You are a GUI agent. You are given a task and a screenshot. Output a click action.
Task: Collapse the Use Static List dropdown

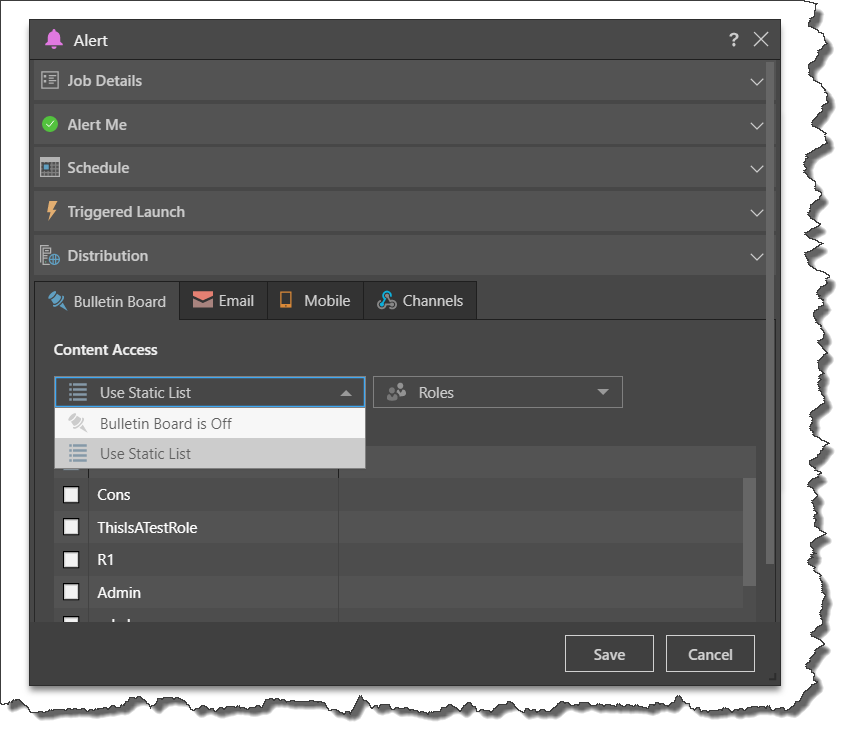[x=345, y=393]
